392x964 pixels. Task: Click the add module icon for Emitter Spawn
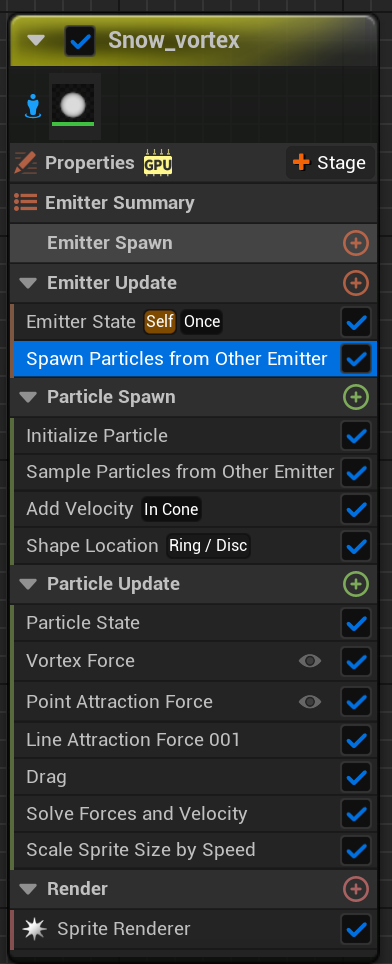coord(356,243)
